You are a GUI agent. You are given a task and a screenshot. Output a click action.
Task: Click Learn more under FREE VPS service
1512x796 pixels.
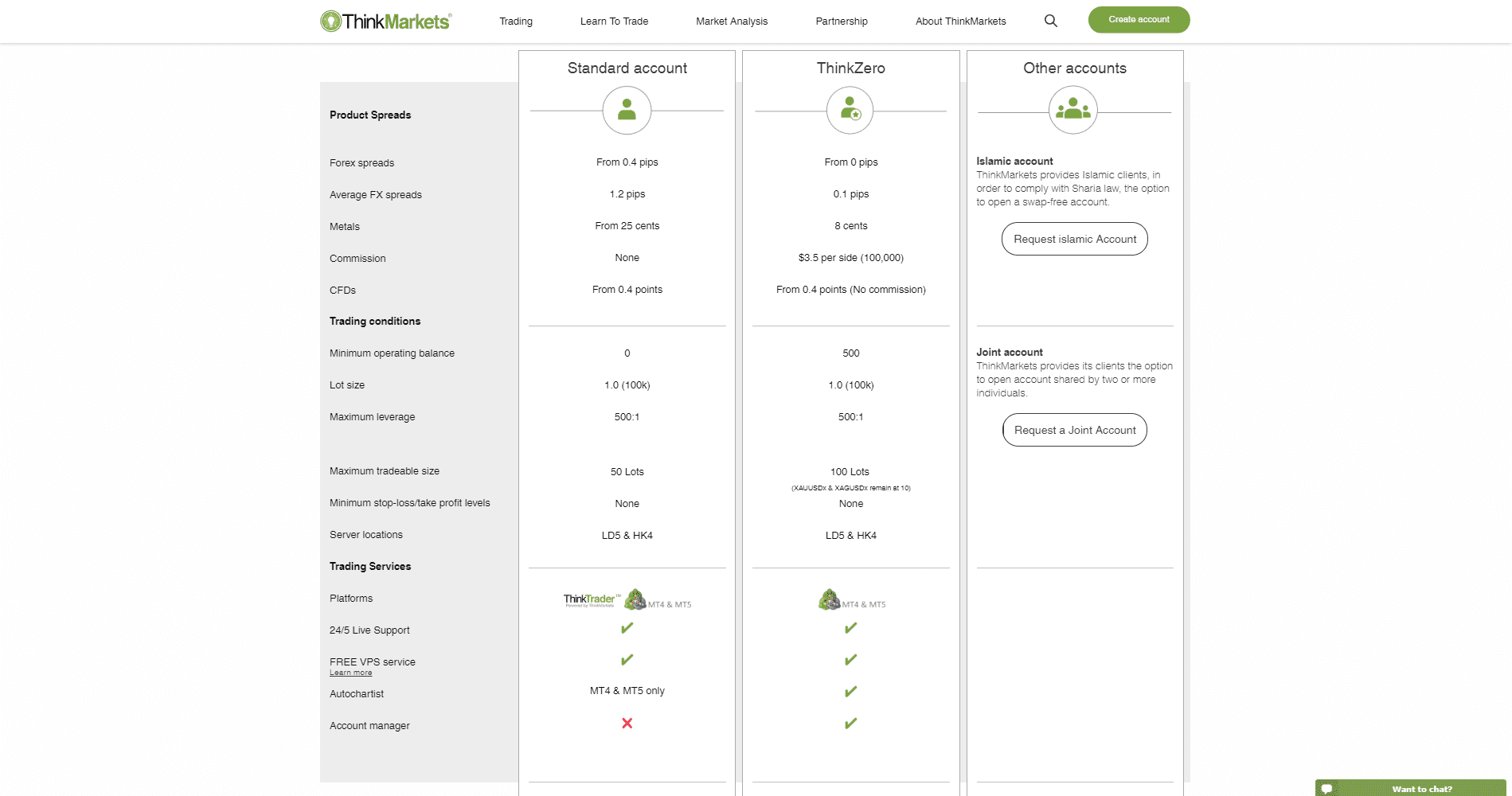[350, 673]
